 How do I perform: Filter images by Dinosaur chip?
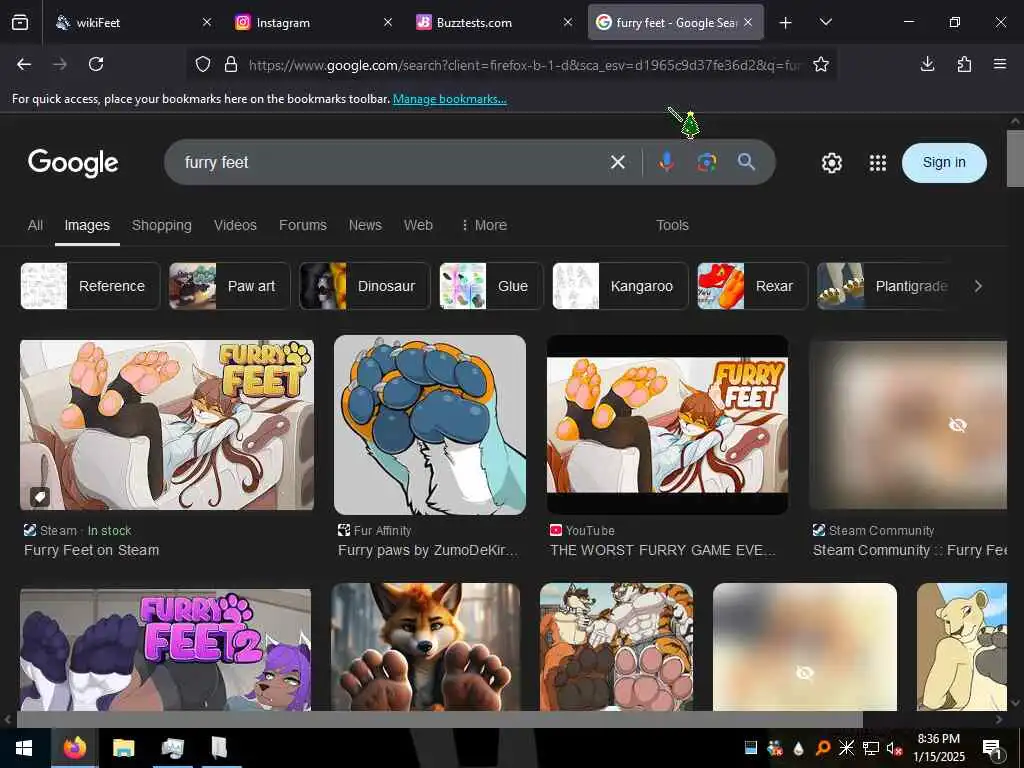tap(364, 286)
